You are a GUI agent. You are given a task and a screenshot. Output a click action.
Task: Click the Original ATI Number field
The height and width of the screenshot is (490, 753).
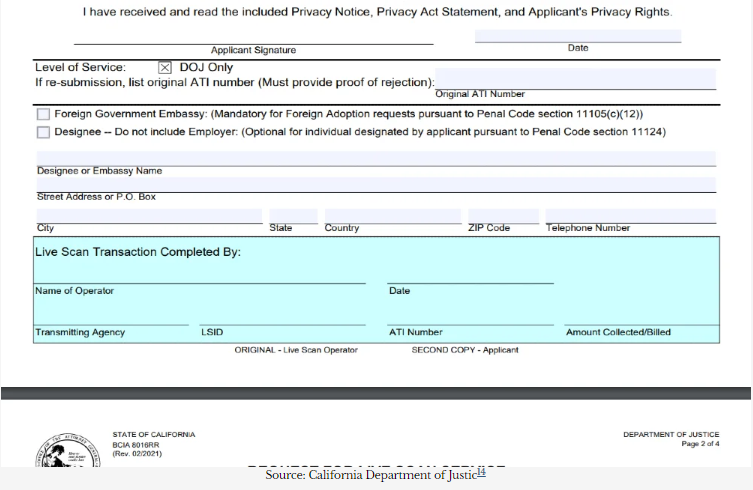[x=575, y=80]
